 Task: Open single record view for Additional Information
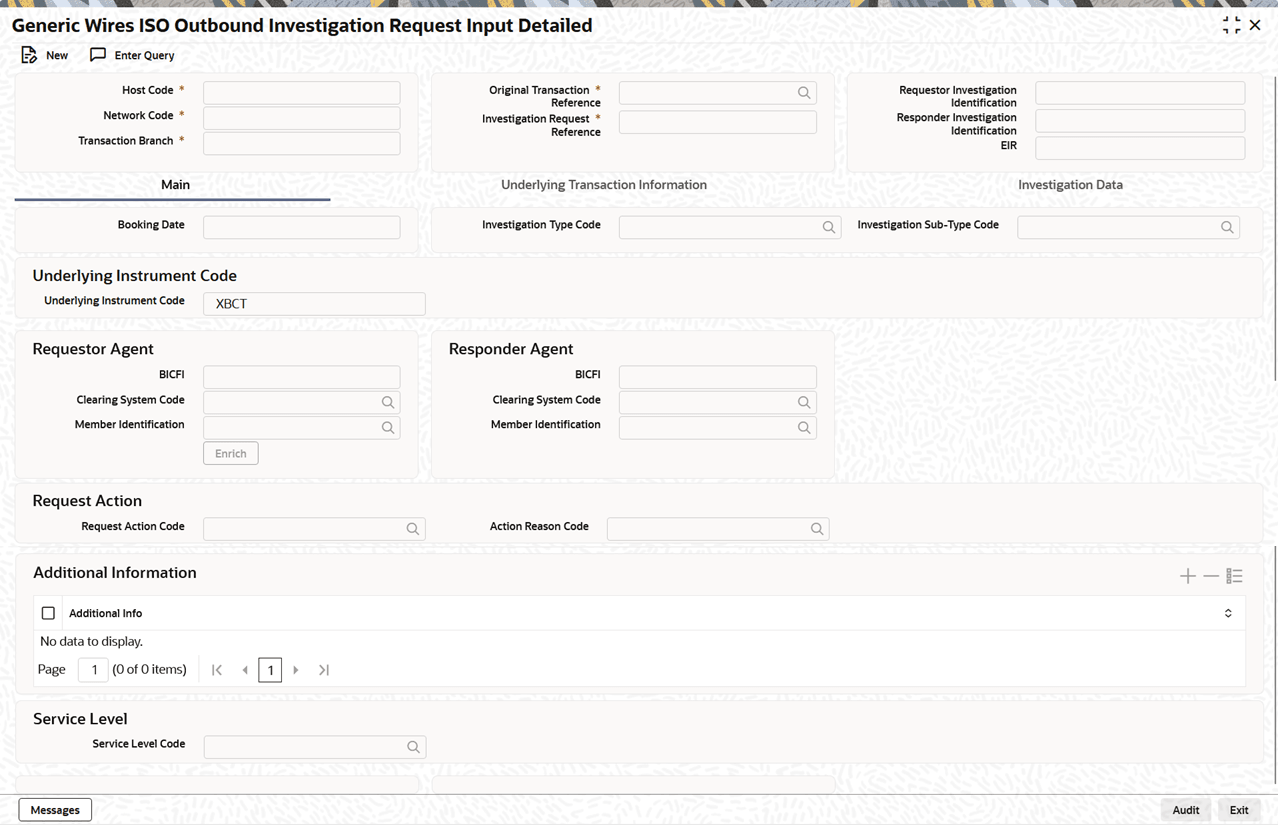click(1235, 576)
